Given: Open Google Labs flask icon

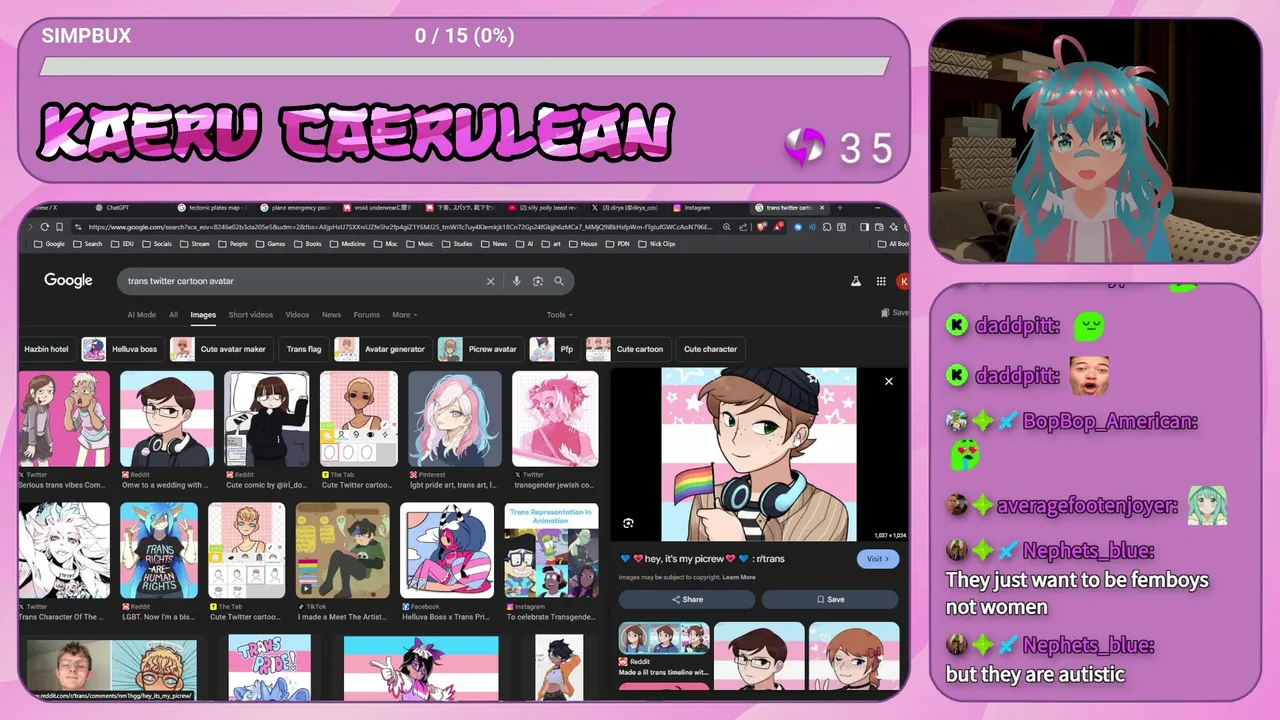Looking at the screenshot, I should click(x=856, y=282).
